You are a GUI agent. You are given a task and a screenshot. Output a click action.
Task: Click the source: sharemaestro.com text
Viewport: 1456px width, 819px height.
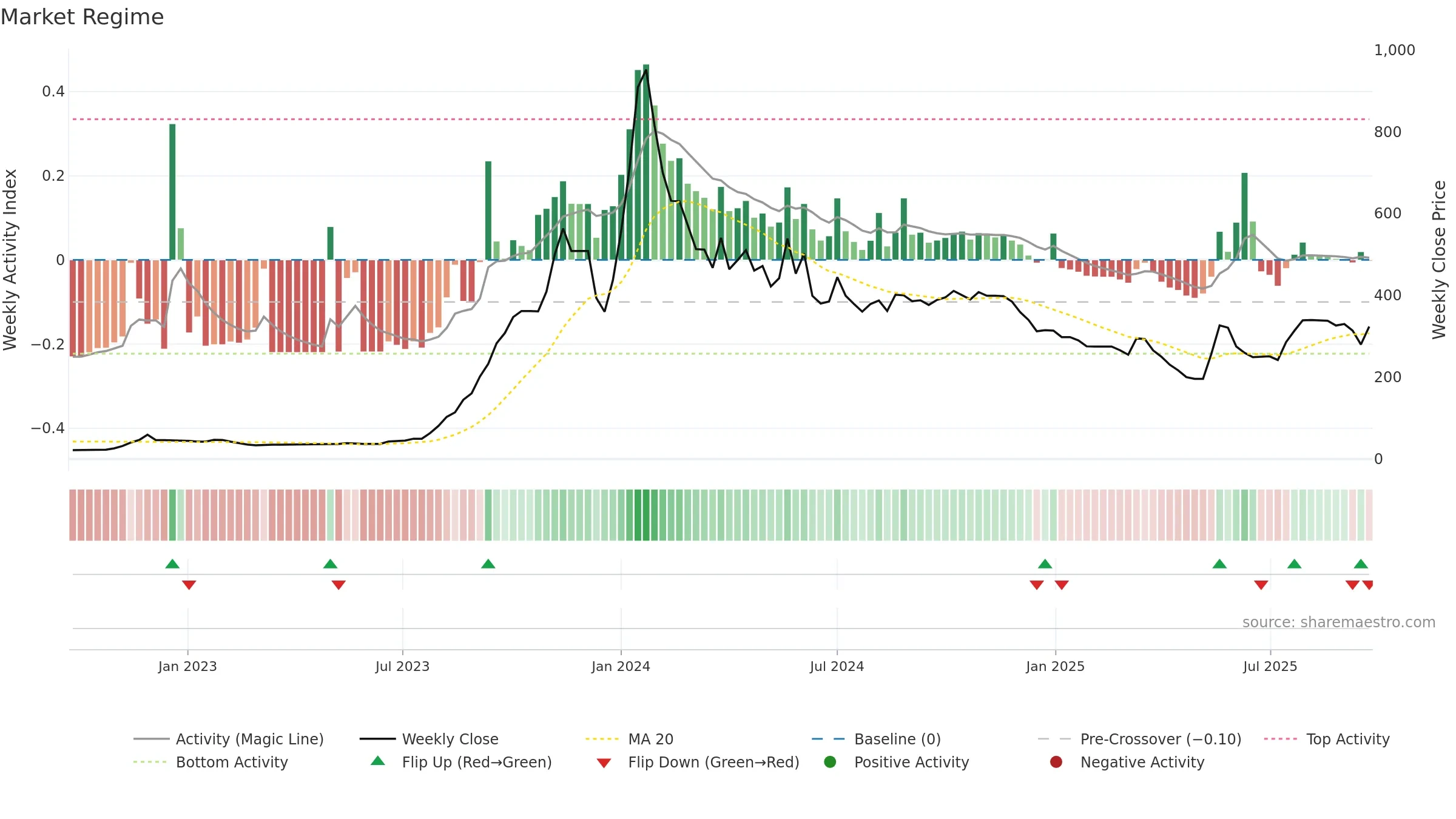[1338, 622]
